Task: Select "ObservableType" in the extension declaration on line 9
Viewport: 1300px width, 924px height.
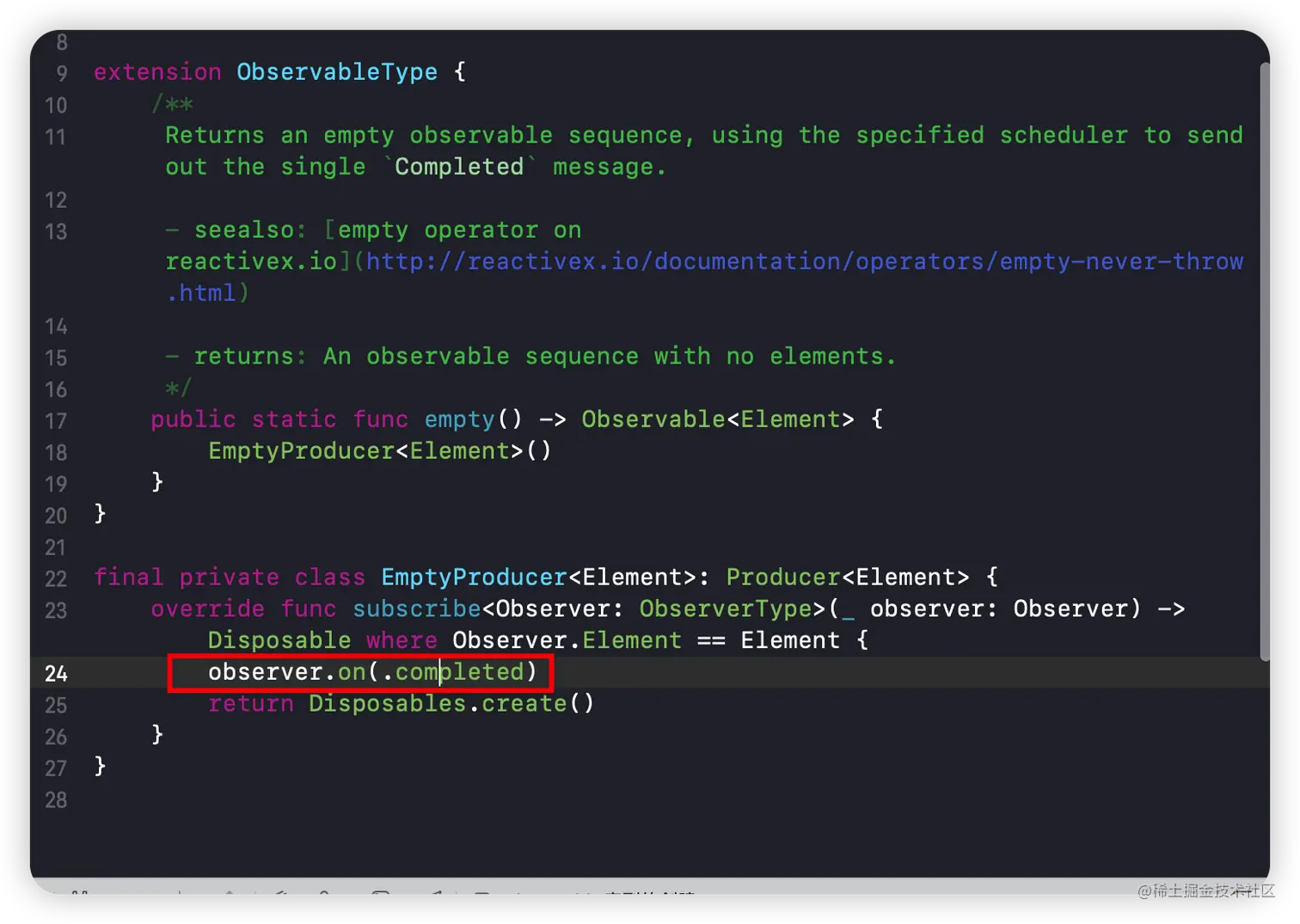Action: tap(337, 72)
